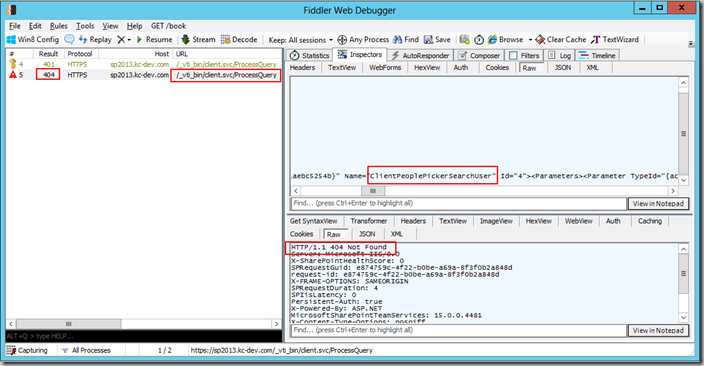Select the Get SyntaxView tab

coord(313,221)
